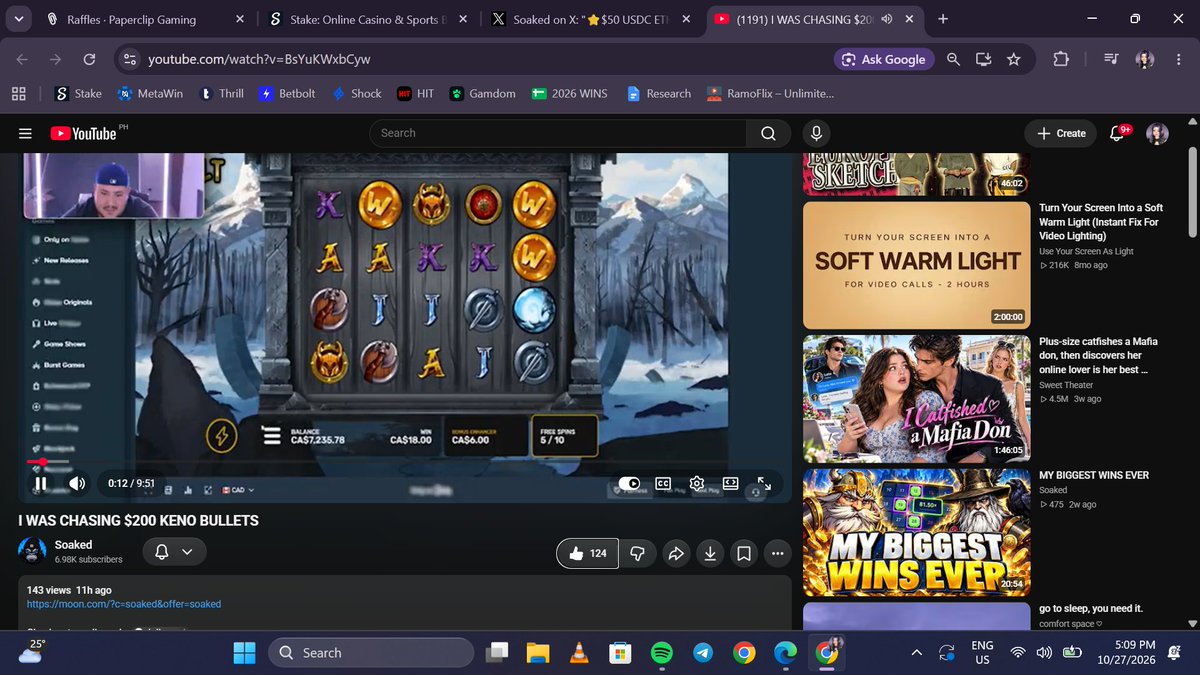Open the Soft Warm Light video thumbnail
This screenshot has width=1200, height=675.
[x=917, y=265]
